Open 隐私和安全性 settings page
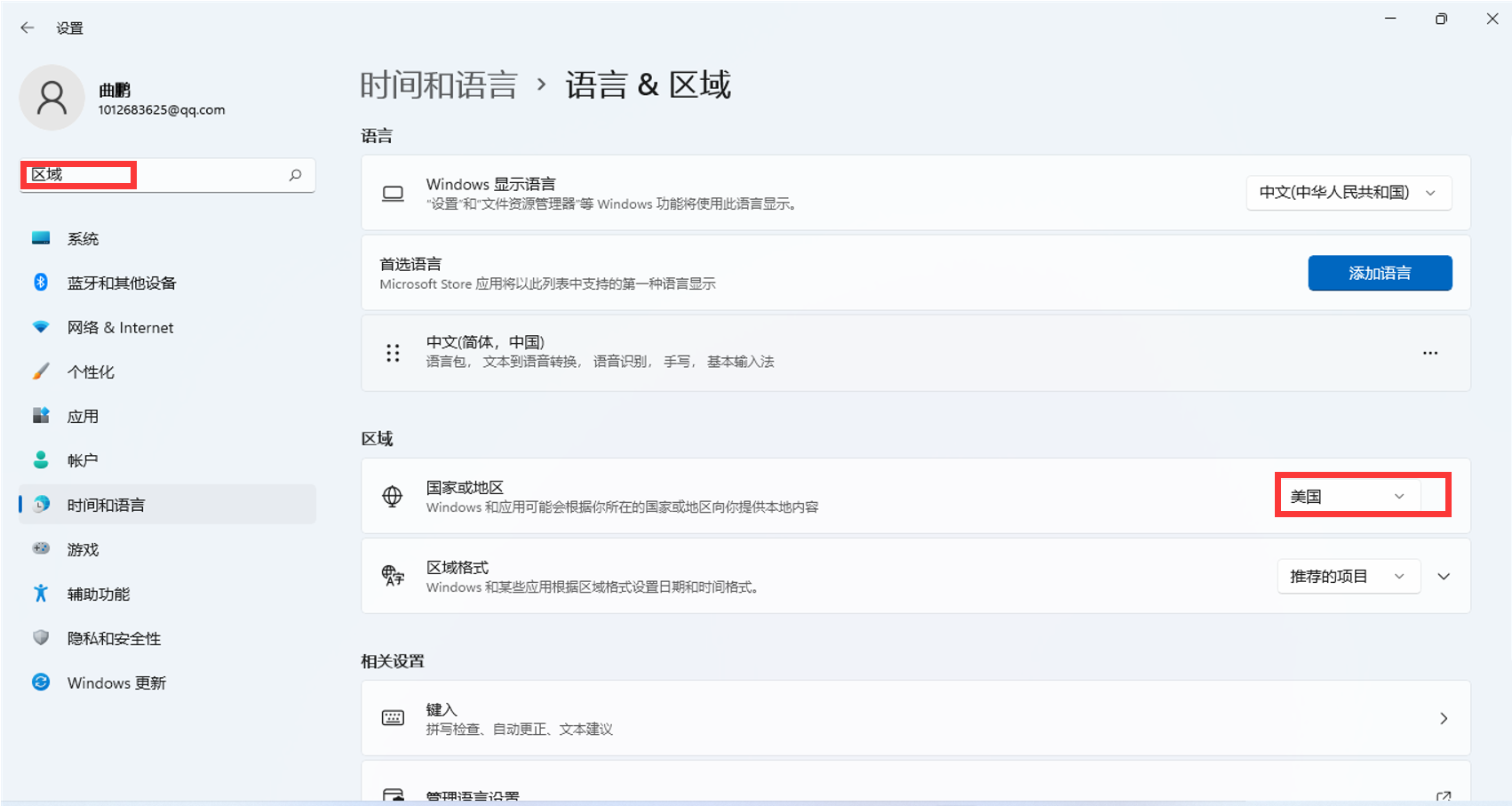This screenshot has height=806, width=1512. 167,638
